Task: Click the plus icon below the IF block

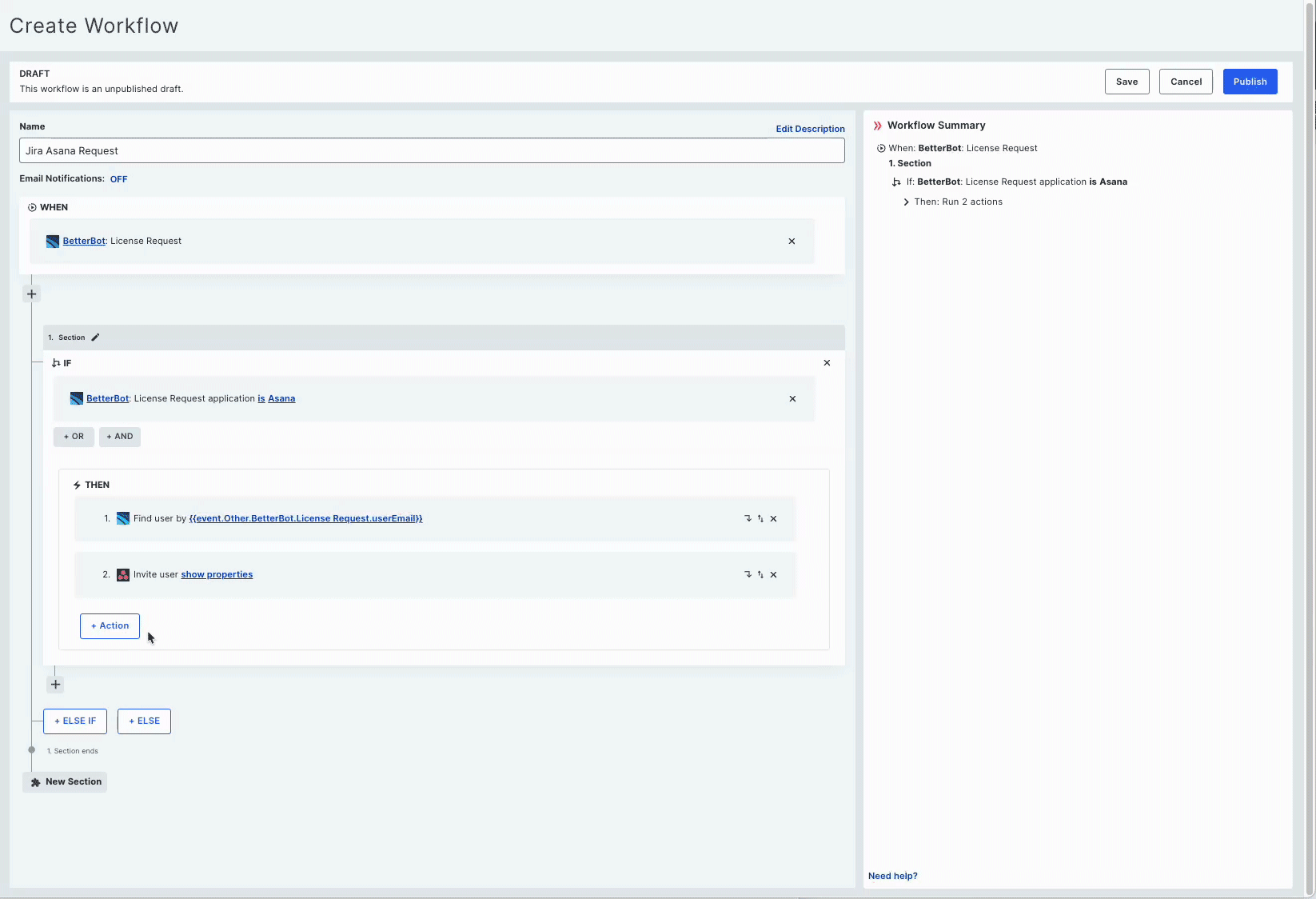Action: (x=56, y=685)
